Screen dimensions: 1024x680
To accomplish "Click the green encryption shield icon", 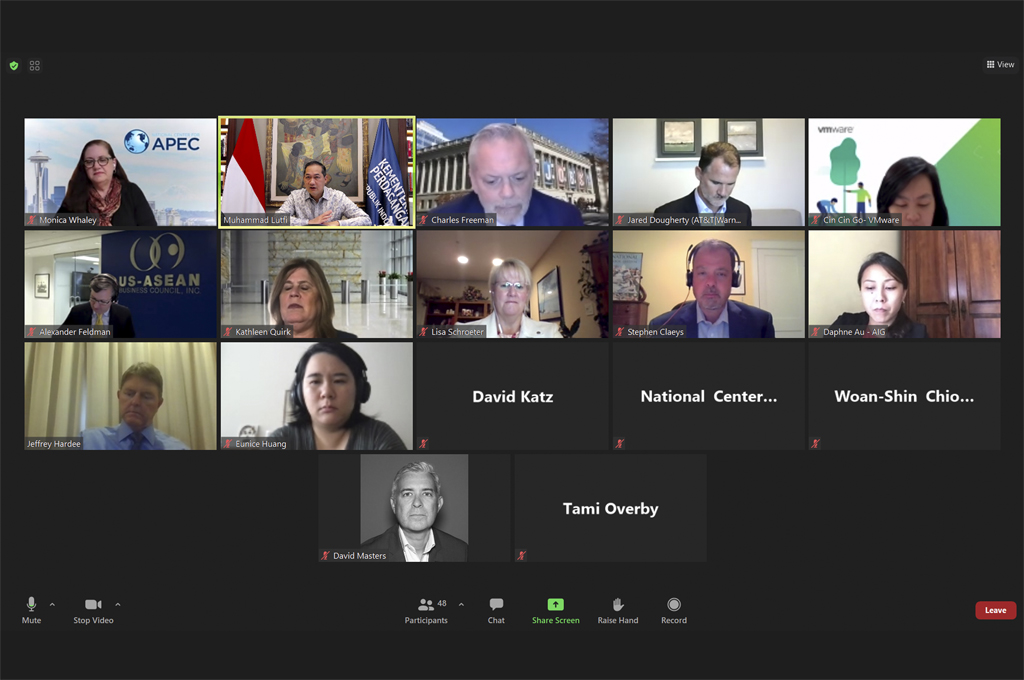I will 14,65.
